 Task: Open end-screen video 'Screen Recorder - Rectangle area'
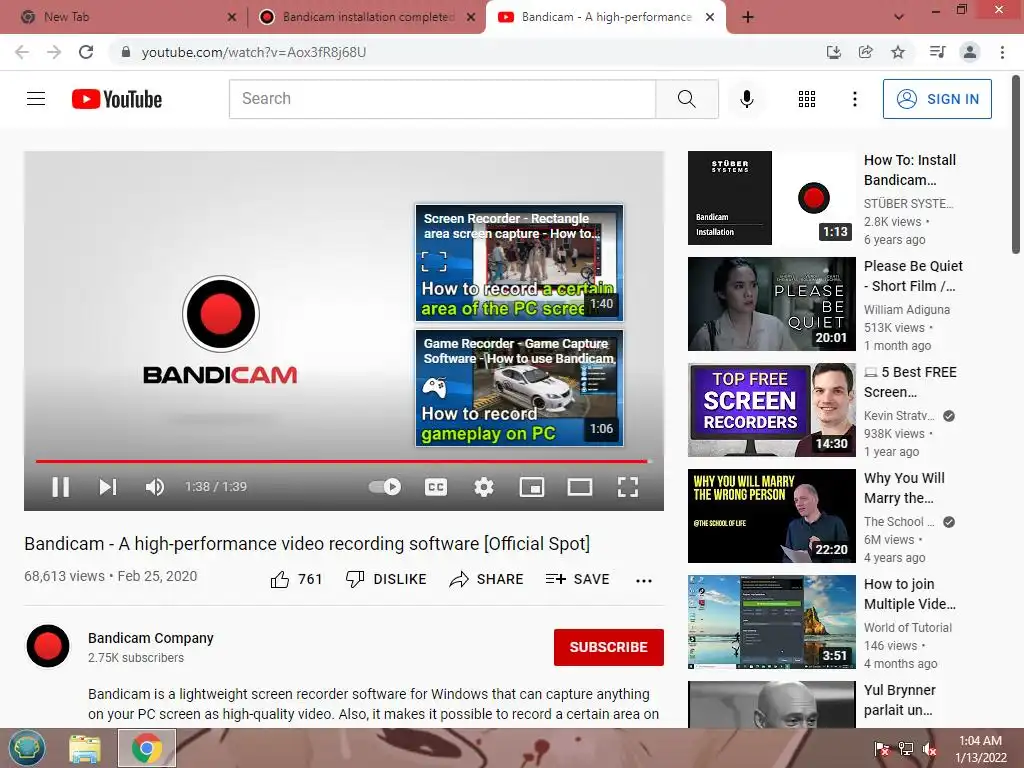tap(519, 263)
